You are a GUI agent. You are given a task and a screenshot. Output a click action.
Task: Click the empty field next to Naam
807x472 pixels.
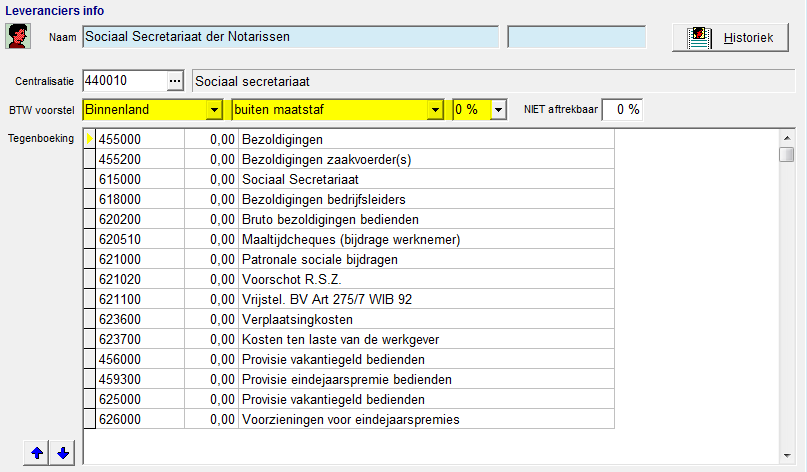(x=576, y=37)
